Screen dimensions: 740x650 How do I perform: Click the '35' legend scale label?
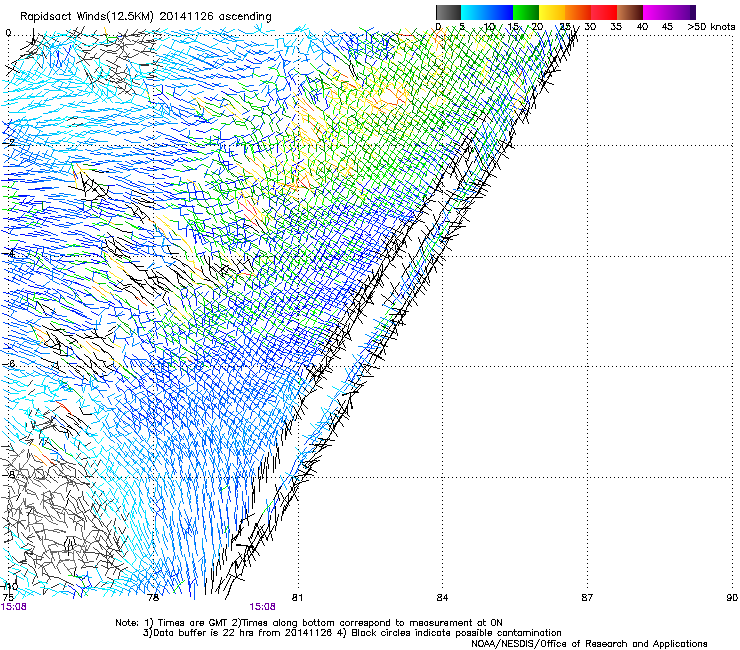tap(616, 27)
